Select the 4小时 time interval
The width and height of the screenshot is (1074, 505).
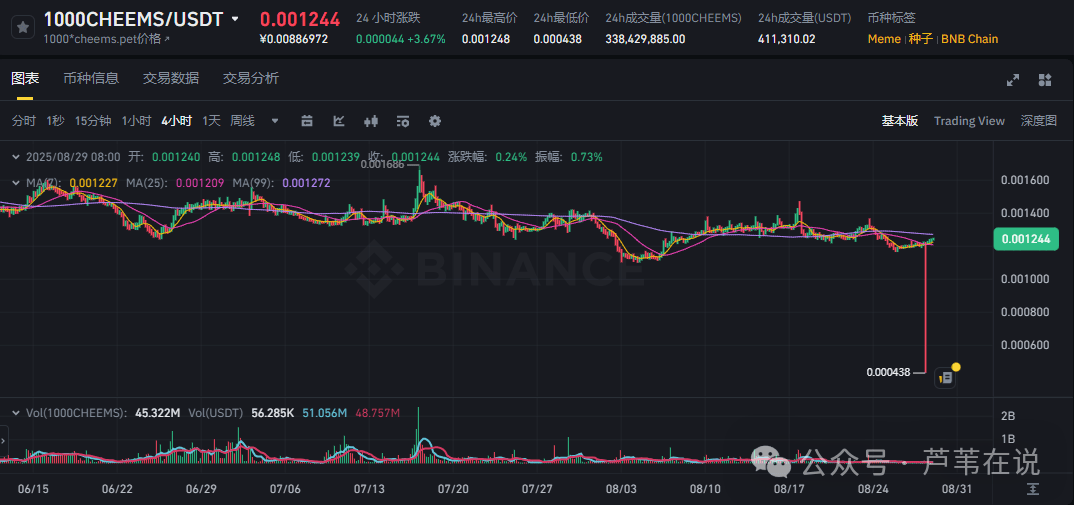click(177, 121)
